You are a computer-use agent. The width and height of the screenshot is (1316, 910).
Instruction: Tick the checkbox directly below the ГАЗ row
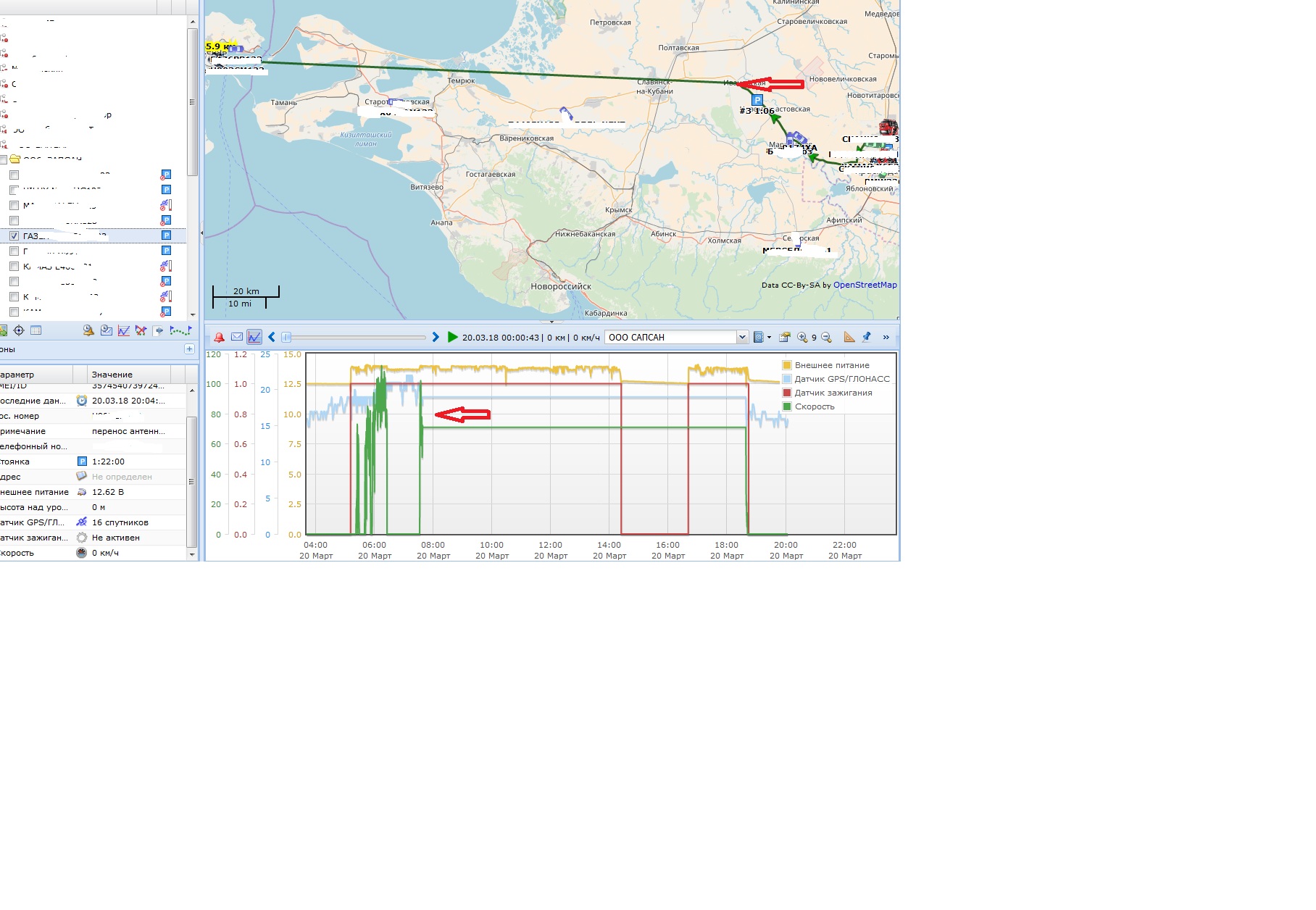[14, 251]
